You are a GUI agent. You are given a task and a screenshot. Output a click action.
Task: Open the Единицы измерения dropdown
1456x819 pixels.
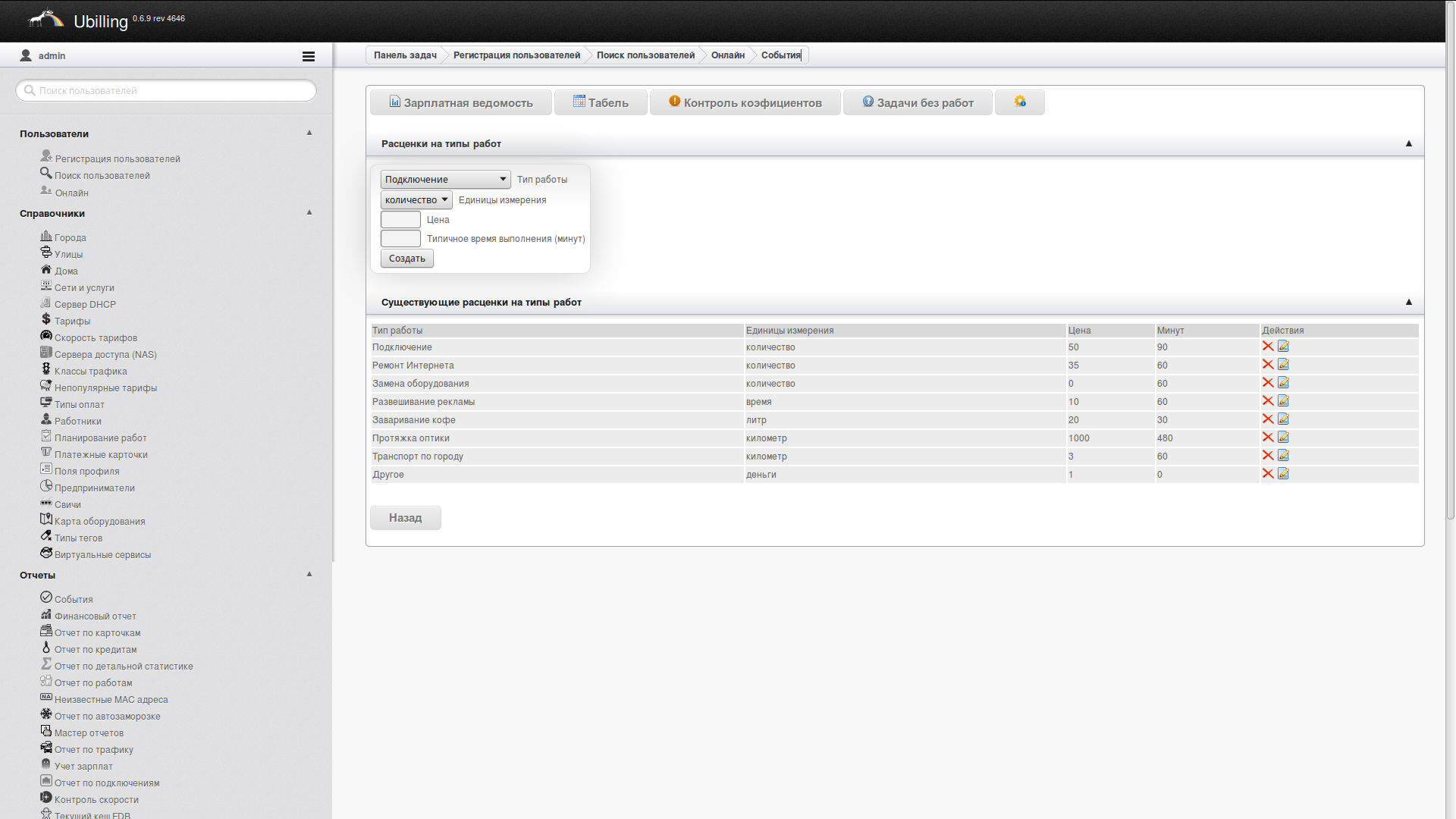point(416,200)
